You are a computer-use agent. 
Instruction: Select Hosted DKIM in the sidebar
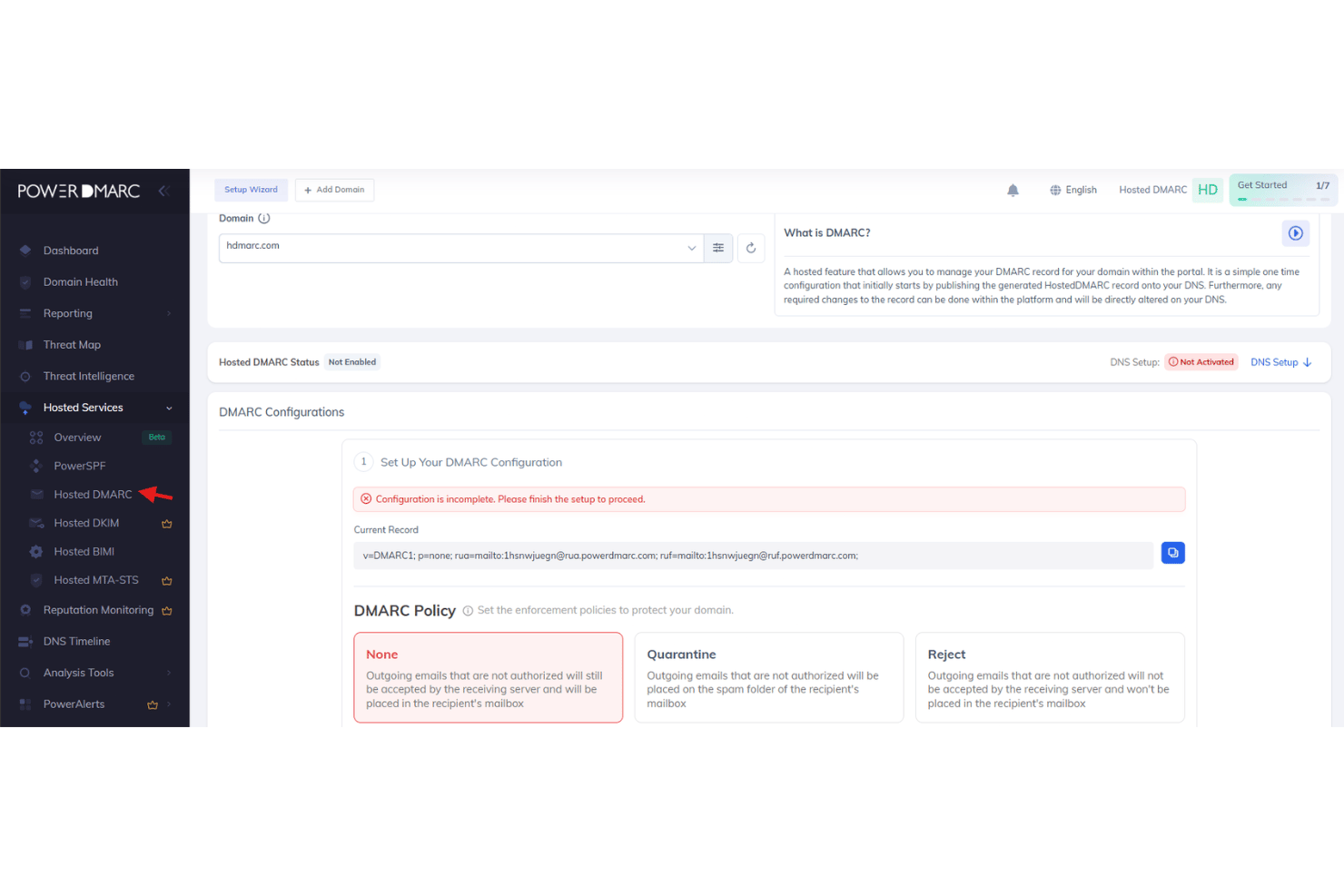(86, 523)
